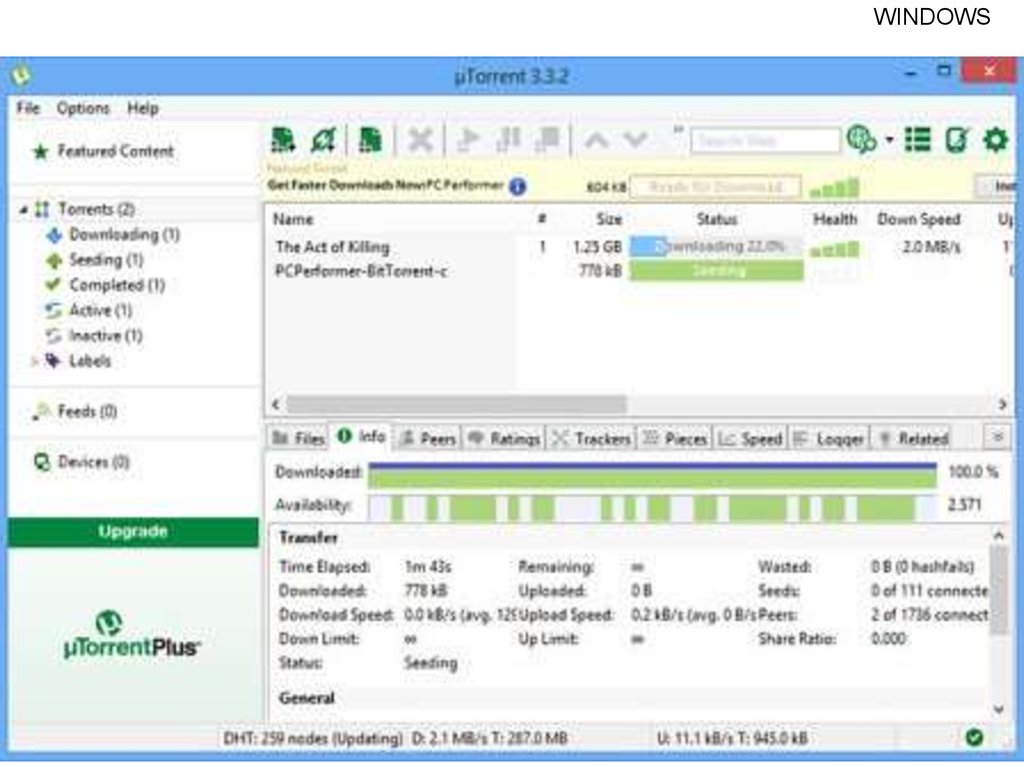Screen dimensions: 1024x767
Task: Open the Info tab
Action: click(x=362, y=437)
